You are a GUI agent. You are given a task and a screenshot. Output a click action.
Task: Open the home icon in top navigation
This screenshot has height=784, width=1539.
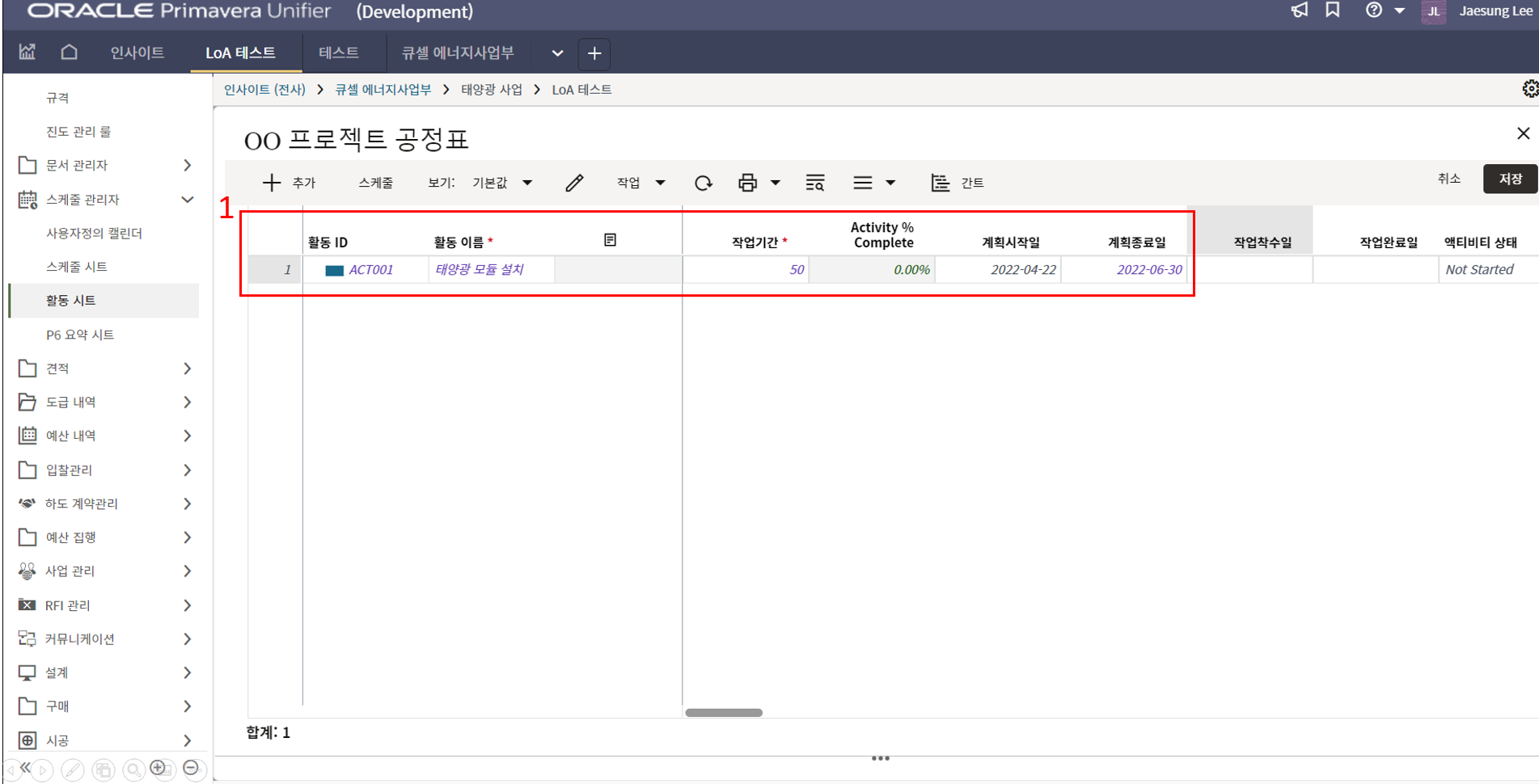coord(70,53)
